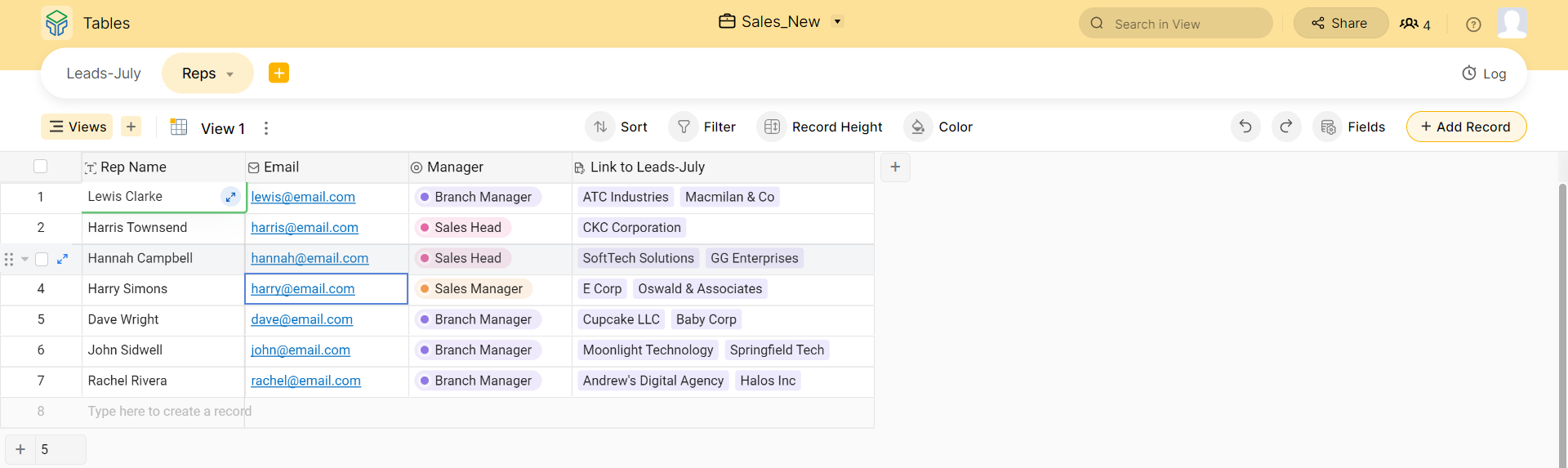Switch to the Leads-July tab
The height and width of the screenshot is (468, 1568).
(104, 74)
